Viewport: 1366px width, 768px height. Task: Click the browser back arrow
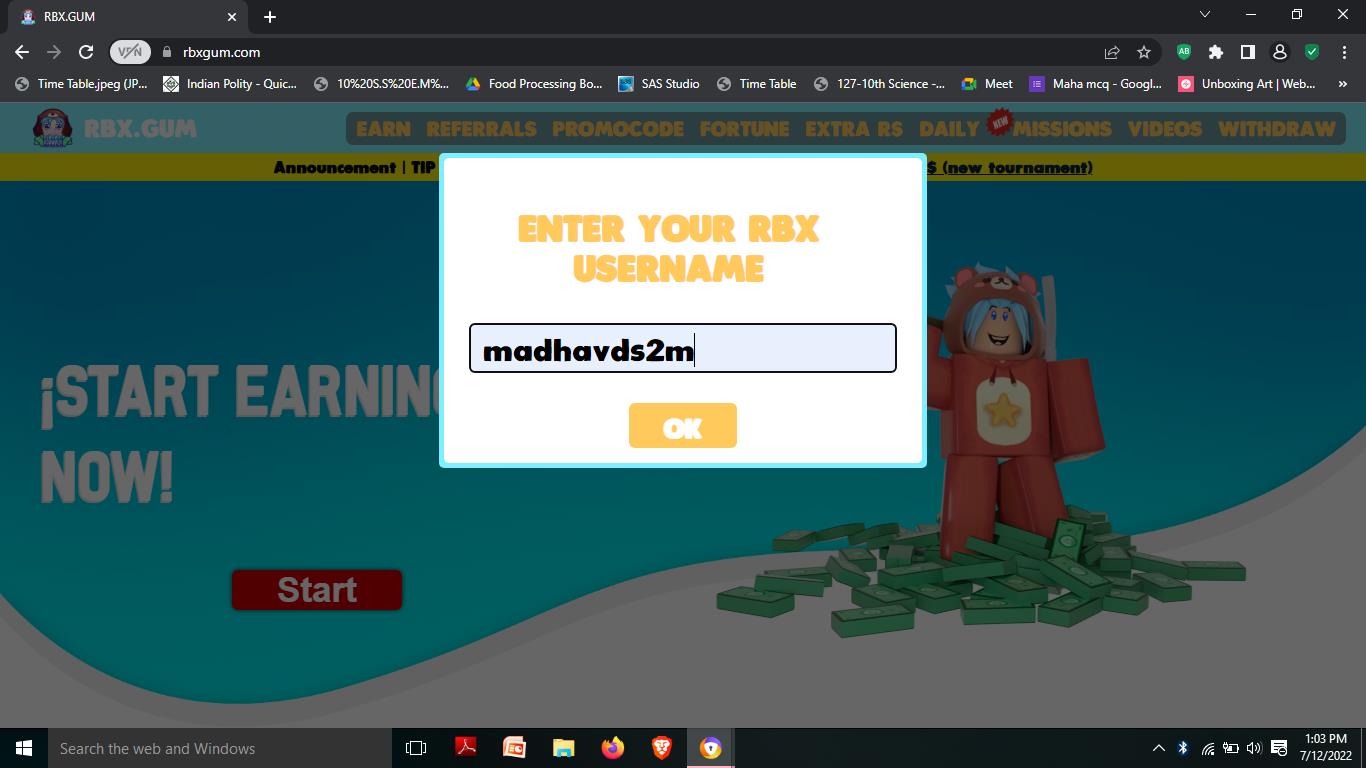[22, 52]
